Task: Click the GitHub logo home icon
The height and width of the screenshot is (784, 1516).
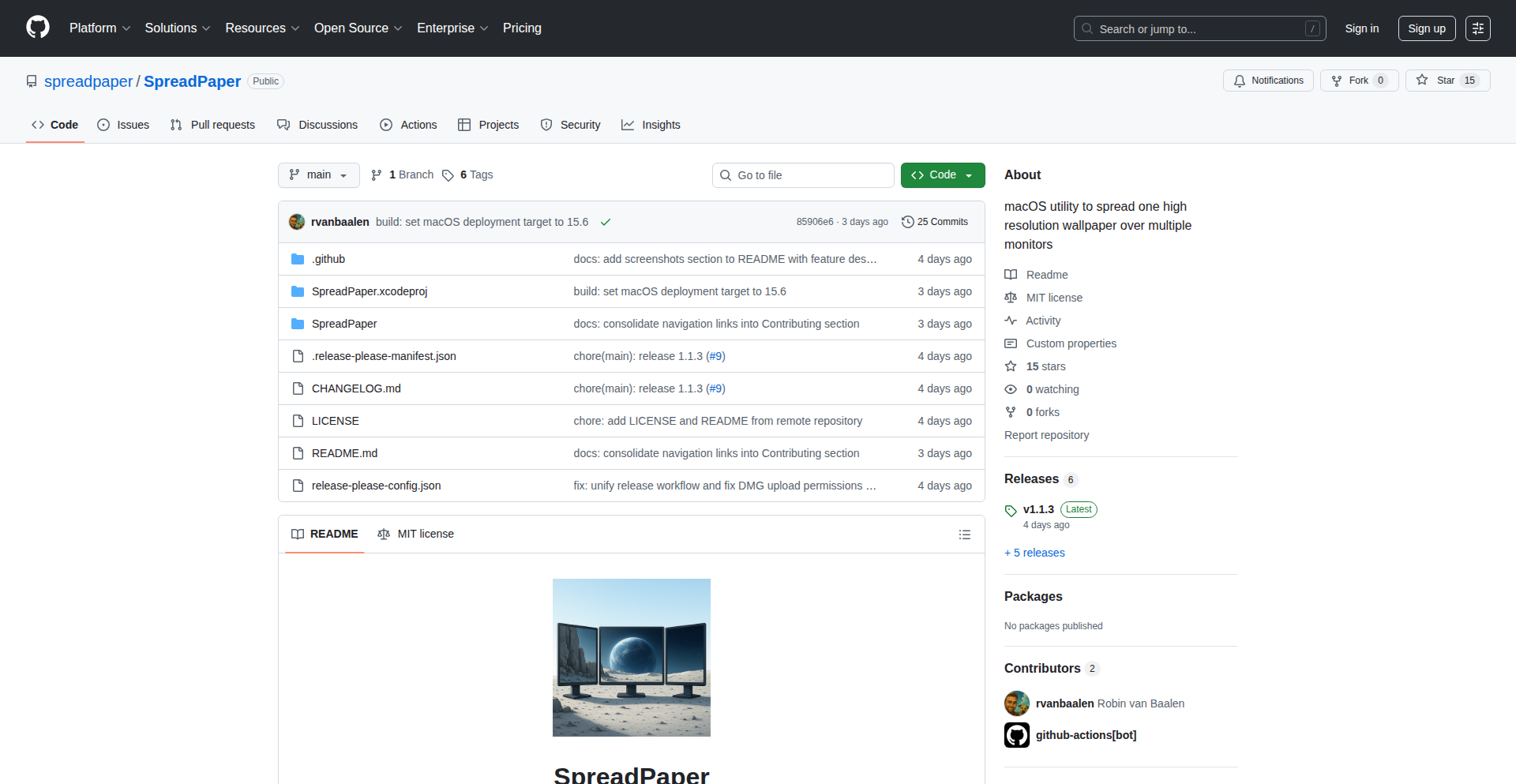Action: pos(37,28)
